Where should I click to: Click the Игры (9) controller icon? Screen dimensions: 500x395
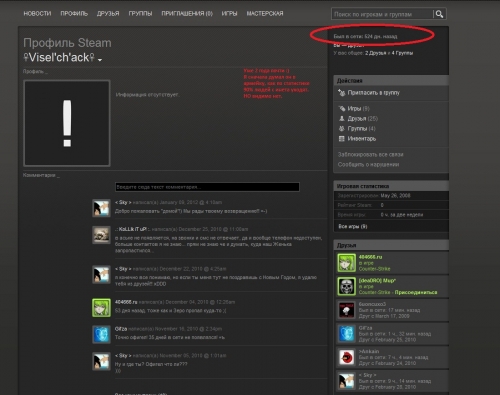click(x=342, y=108)
